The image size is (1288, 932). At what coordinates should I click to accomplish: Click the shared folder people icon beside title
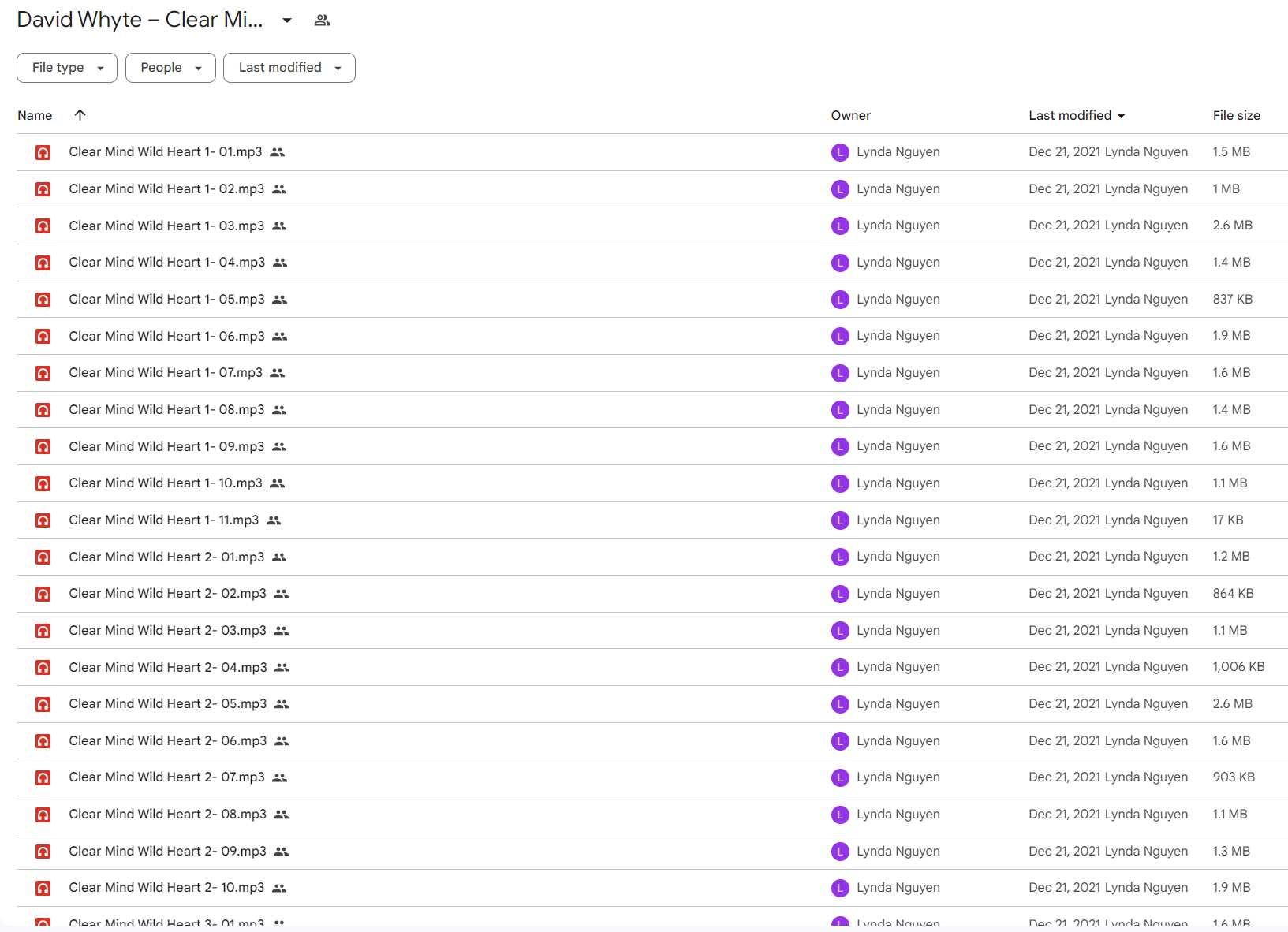[322, 21]
